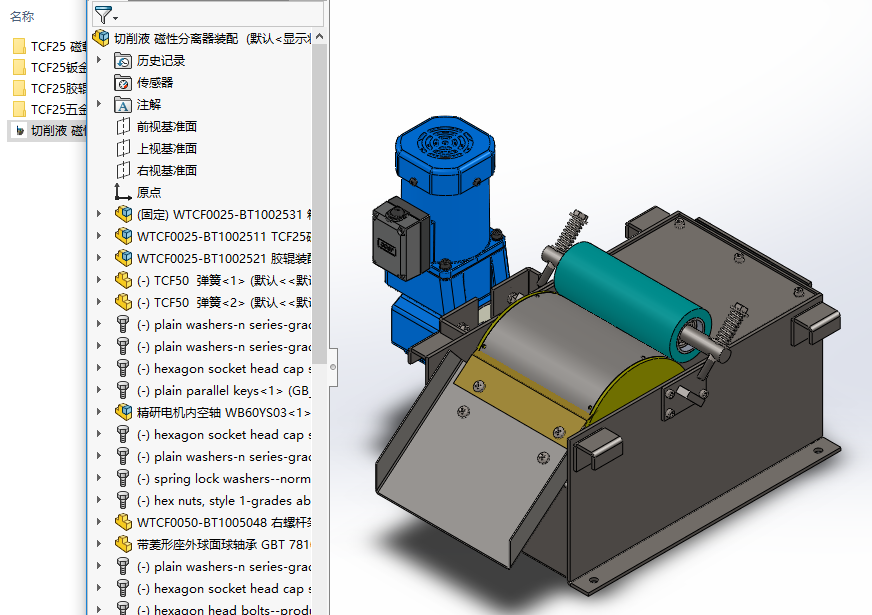Expand the hex nuts style 1 component
Image resolution: width=872 pixels, height=615 pixels.
pyautogui.click(x=99, y=500)
